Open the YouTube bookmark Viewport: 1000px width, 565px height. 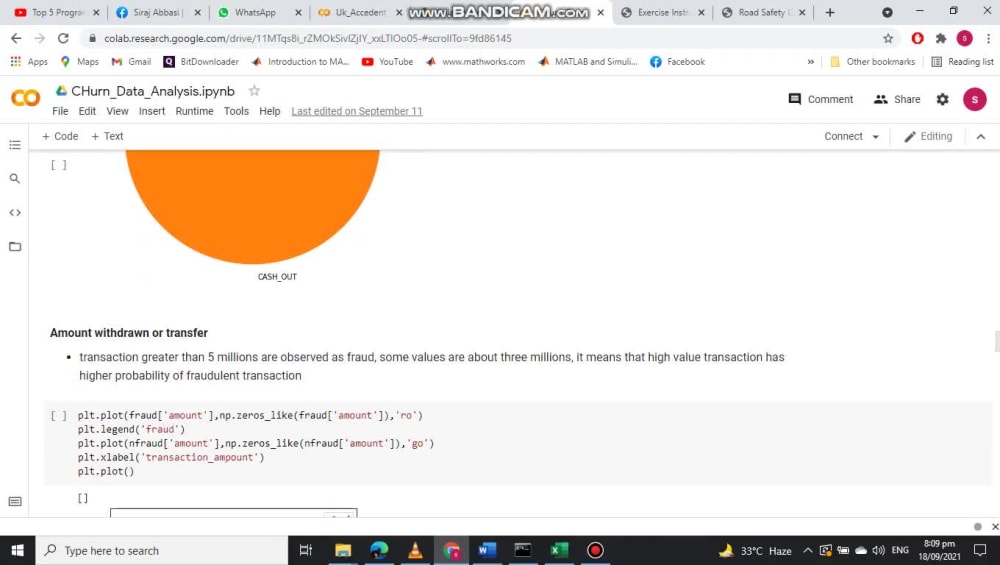pos(388,61)
